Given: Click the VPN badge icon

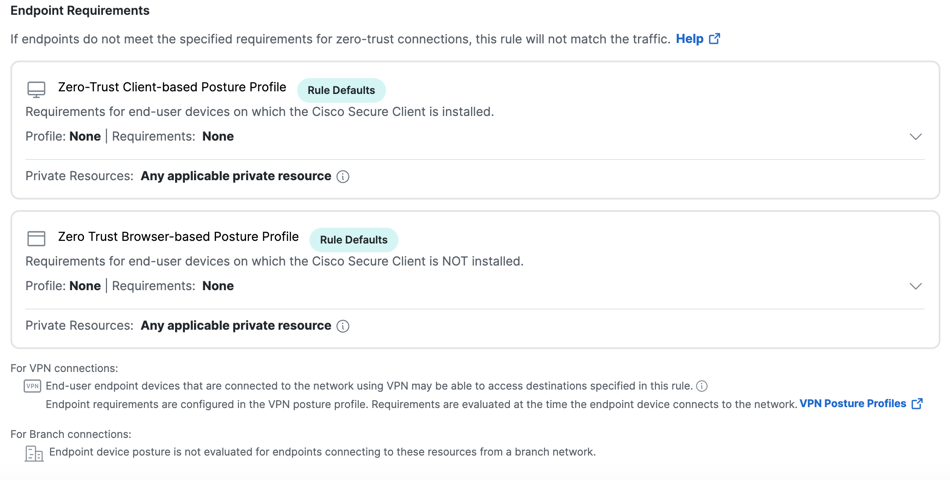Looking at the screenshot, I should click(32, 386).
